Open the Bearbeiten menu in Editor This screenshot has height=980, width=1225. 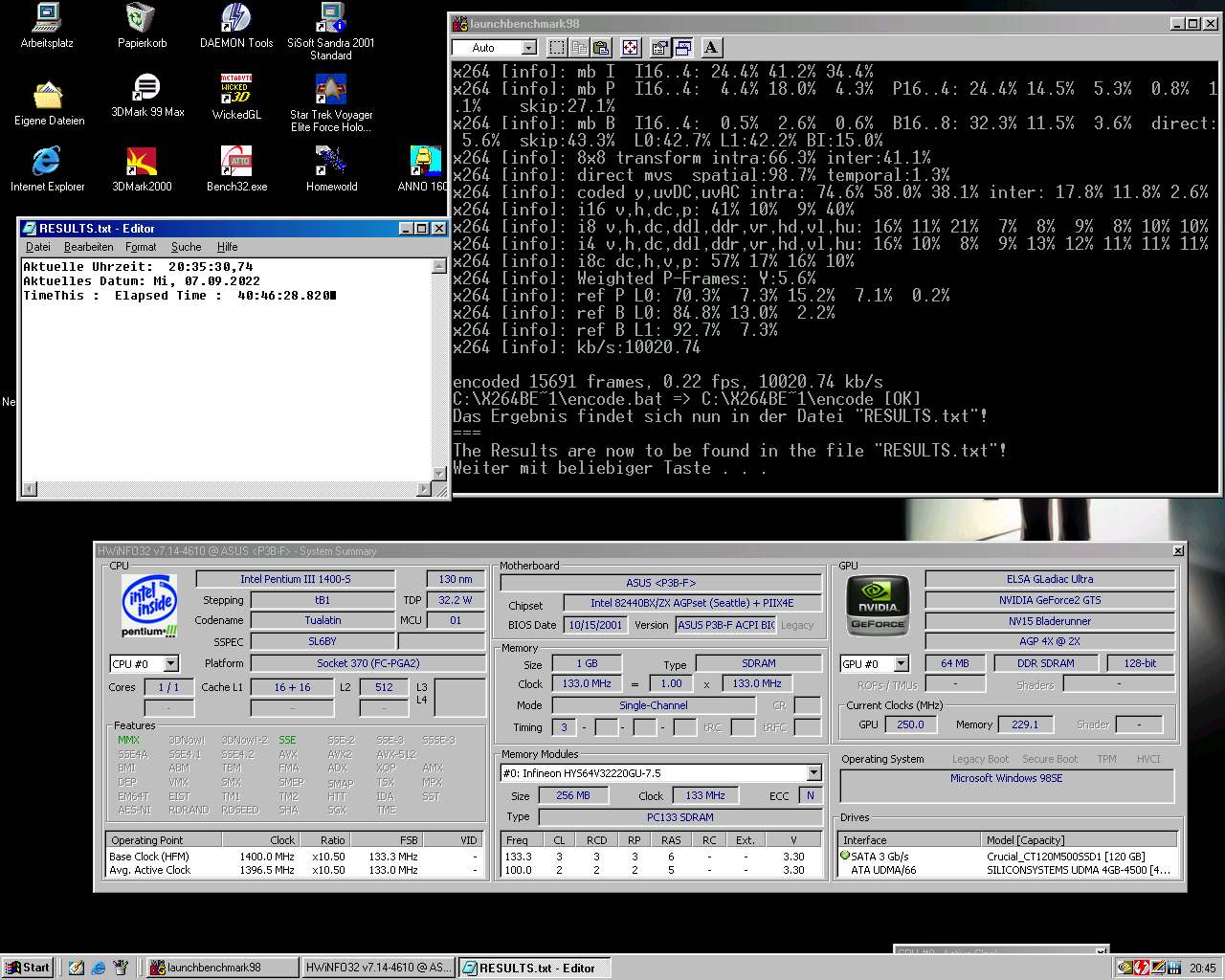pos(88,247)
